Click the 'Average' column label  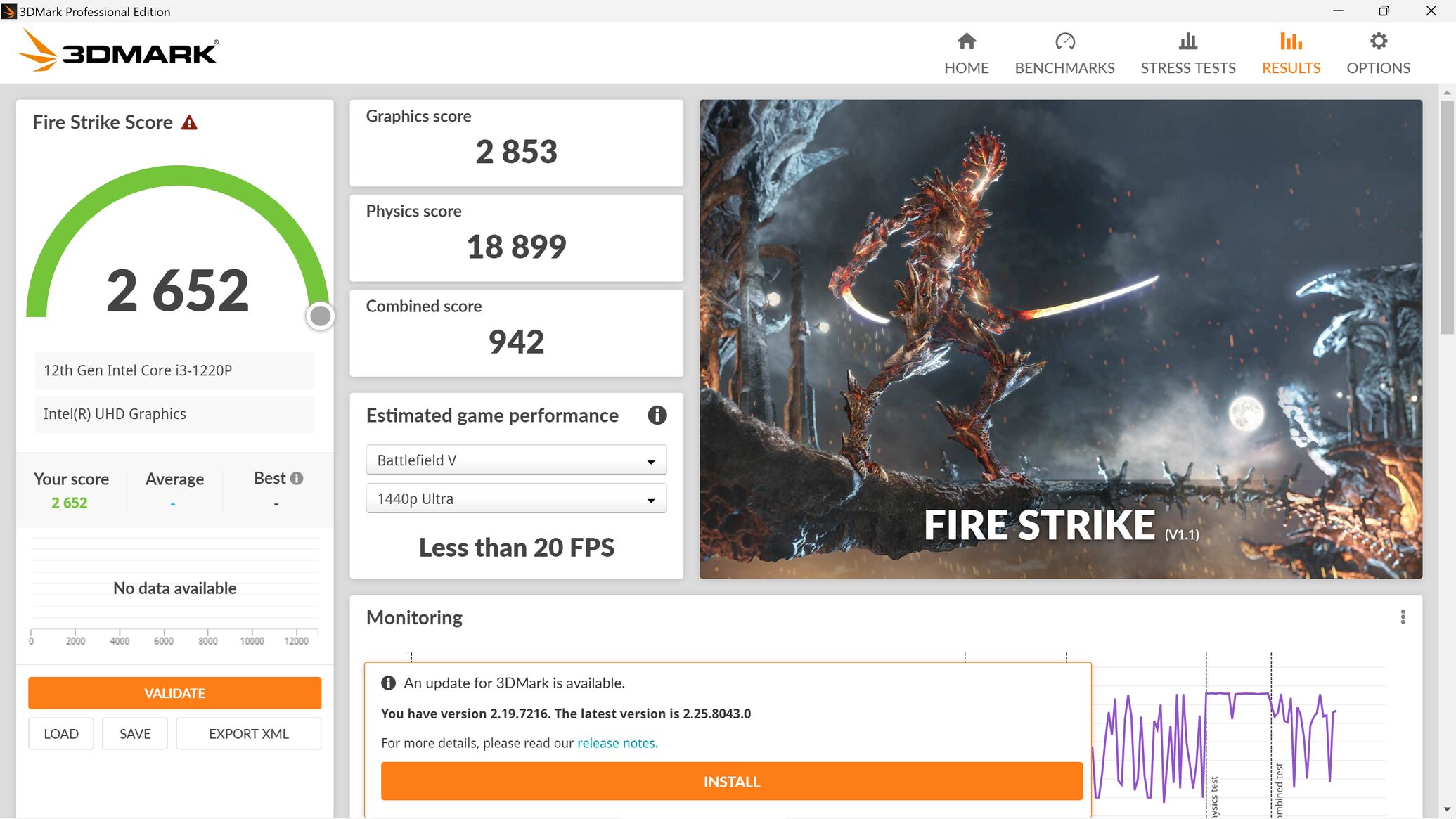click(x=174, y=479)
